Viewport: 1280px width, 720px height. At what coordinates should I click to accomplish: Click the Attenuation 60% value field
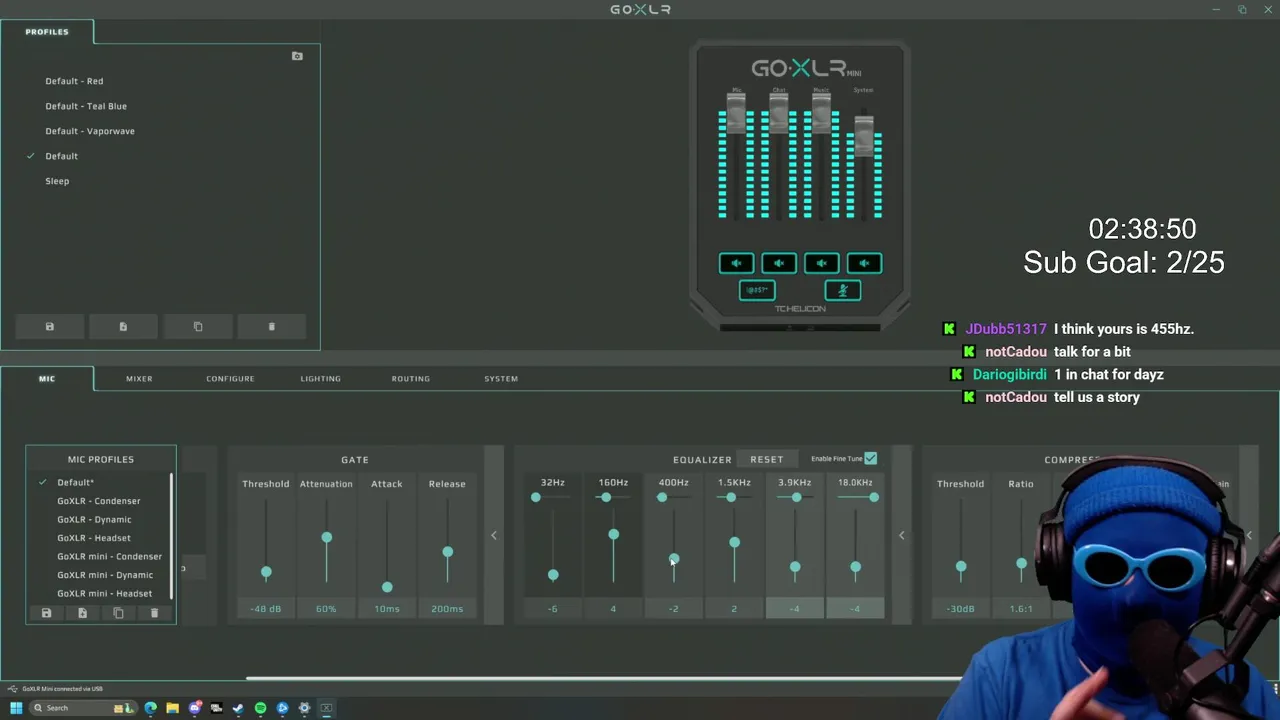pos(326,609)
